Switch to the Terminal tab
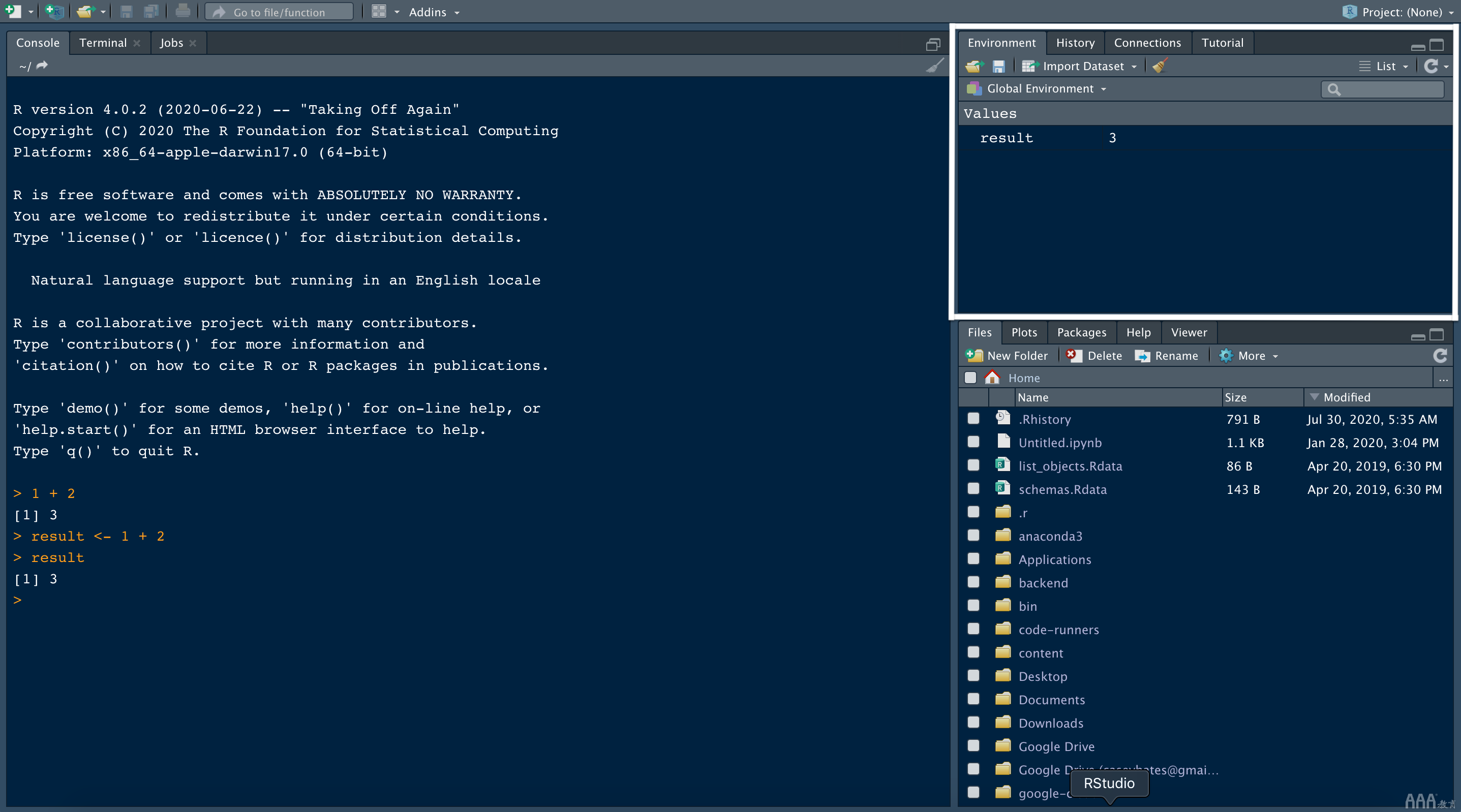This screenshot has height=812, width=1461. pos(103,43)
